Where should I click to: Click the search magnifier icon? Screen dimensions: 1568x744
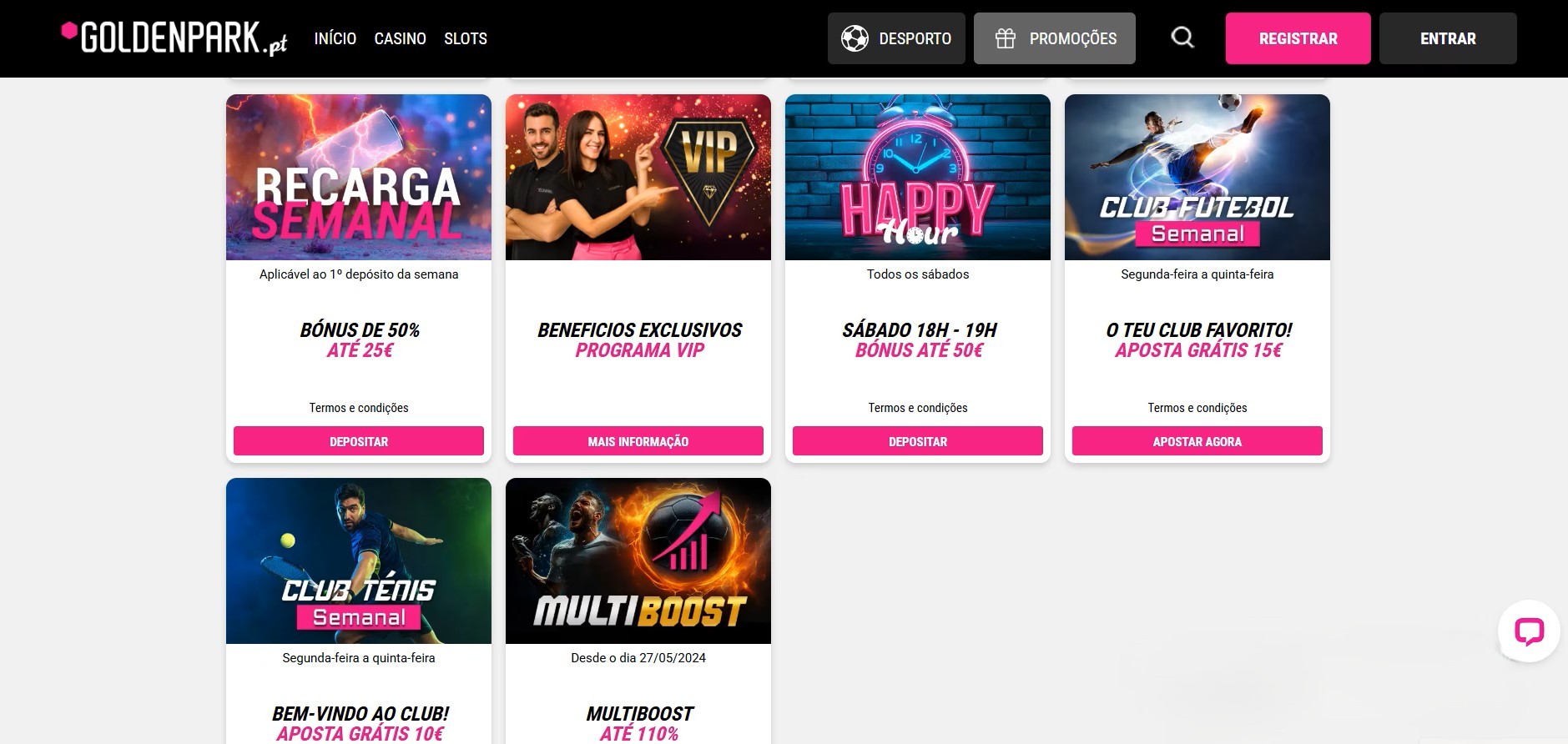click(1182, 38)
